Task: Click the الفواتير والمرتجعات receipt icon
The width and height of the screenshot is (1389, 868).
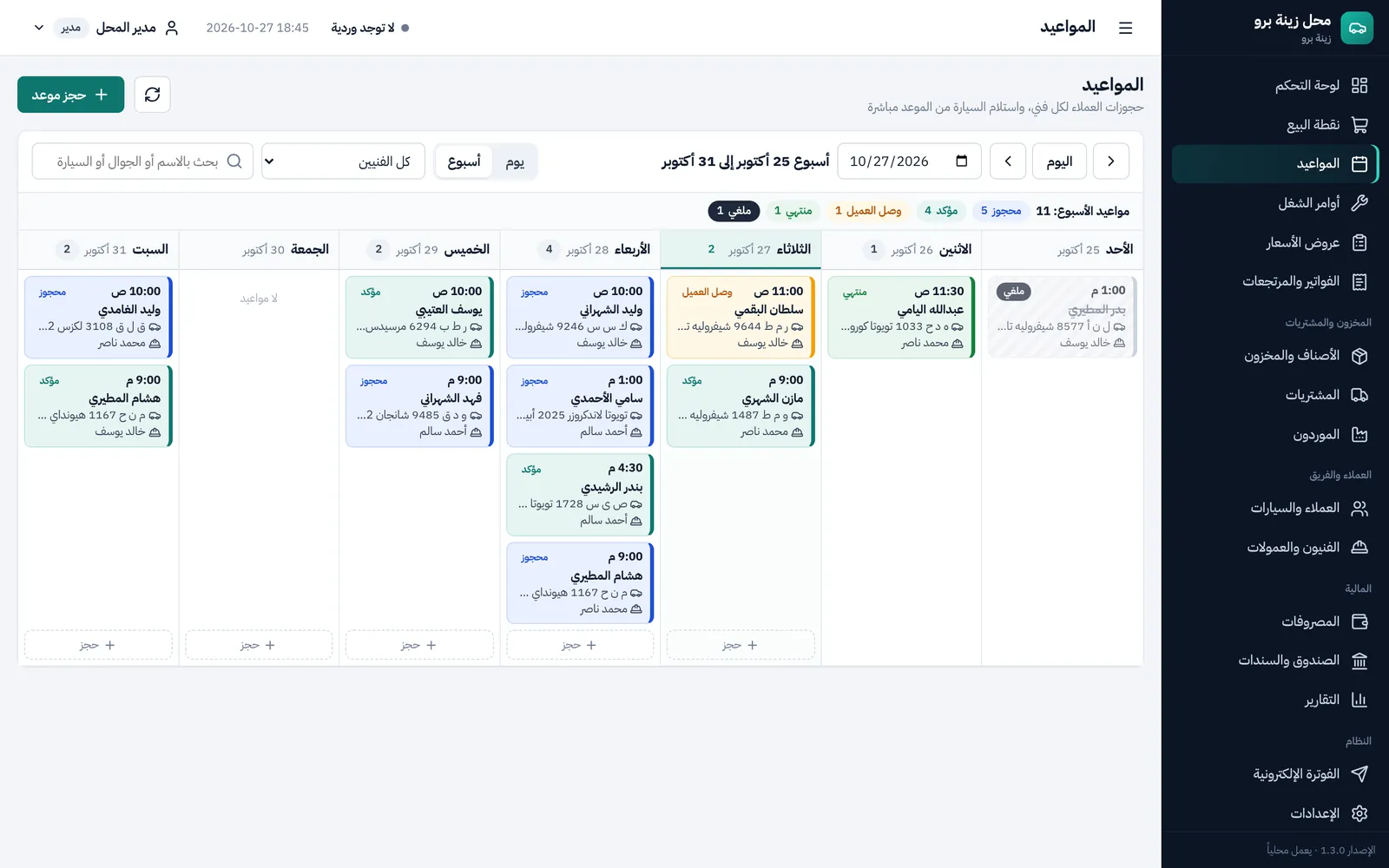Action: (x=1359, y=282)
